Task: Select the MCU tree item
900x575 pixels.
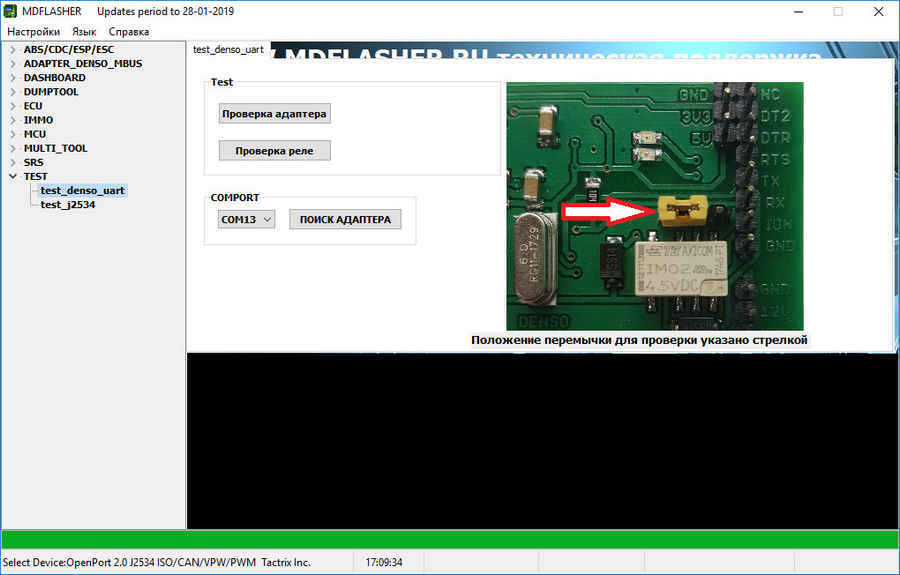Action: pos(34,134)
